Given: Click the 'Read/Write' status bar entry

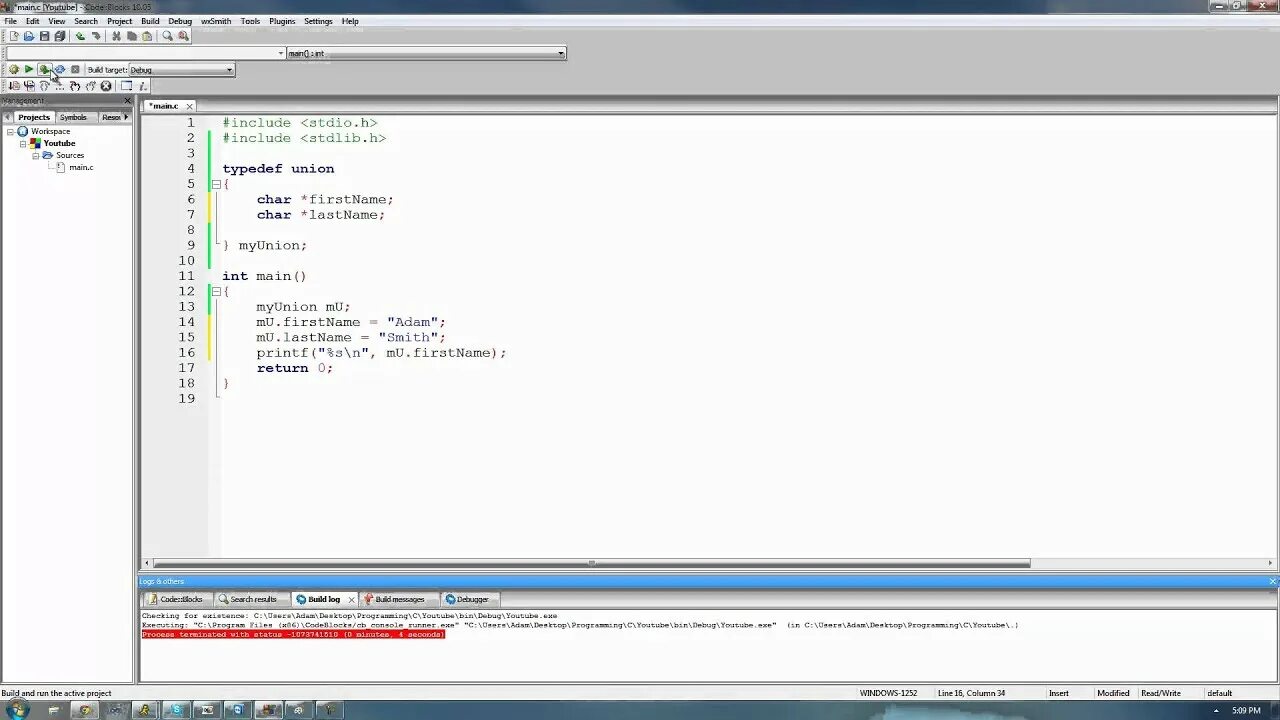Looking at the screenshot, I should (x=1160, y=693).
